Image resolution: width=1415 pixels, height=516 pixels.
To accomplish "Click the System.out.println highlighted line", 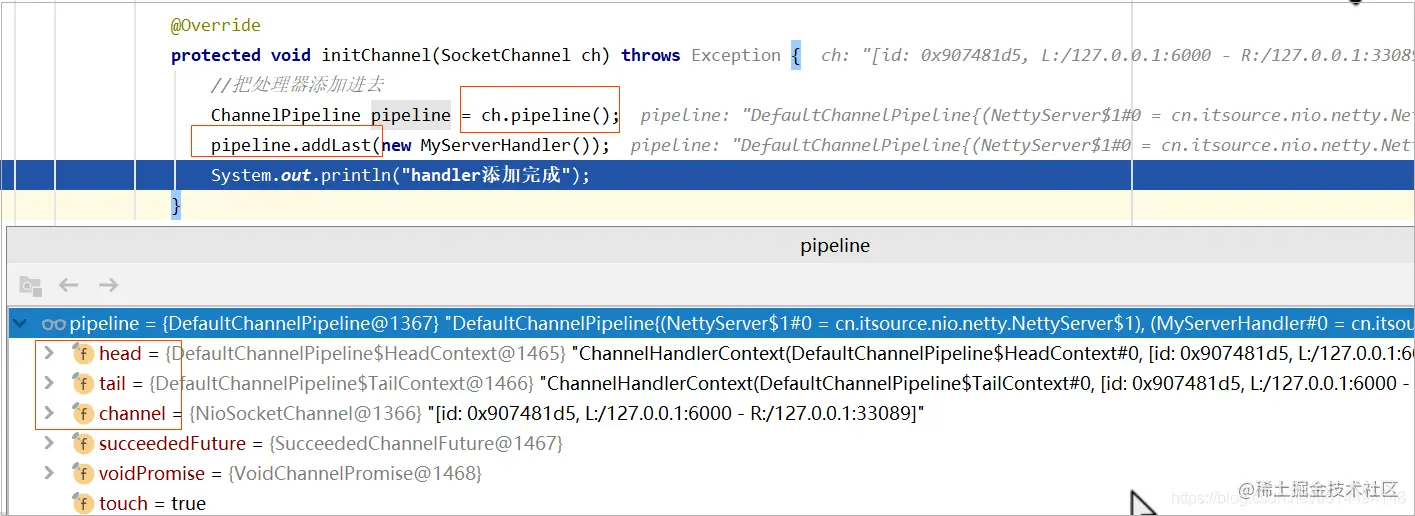I will (x=707, y=175).
